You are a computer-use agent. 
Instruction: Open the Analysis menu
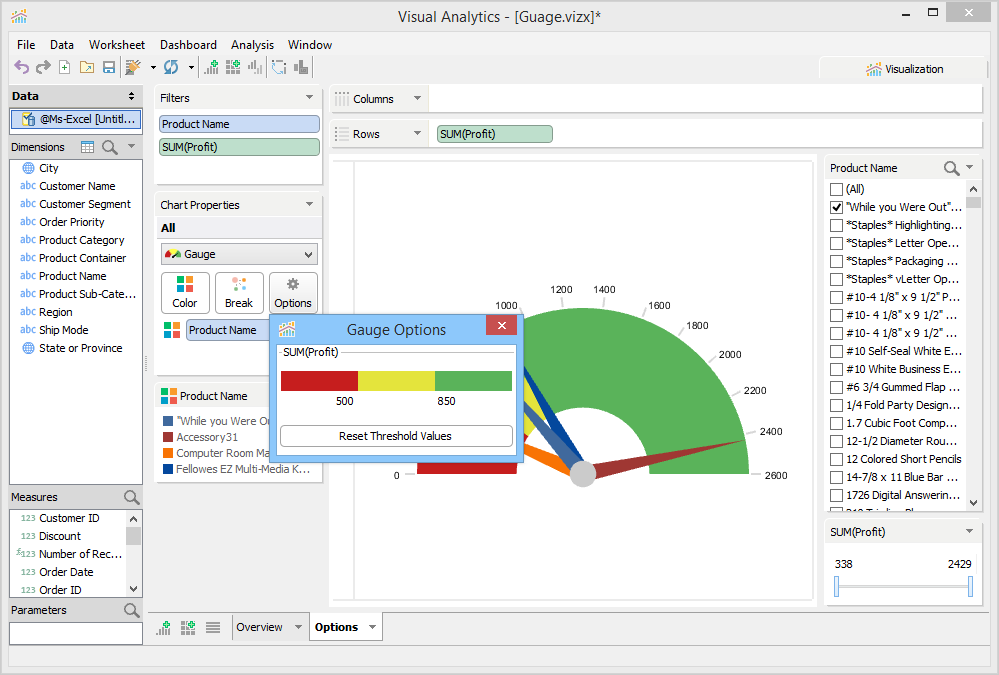(252, 45)
